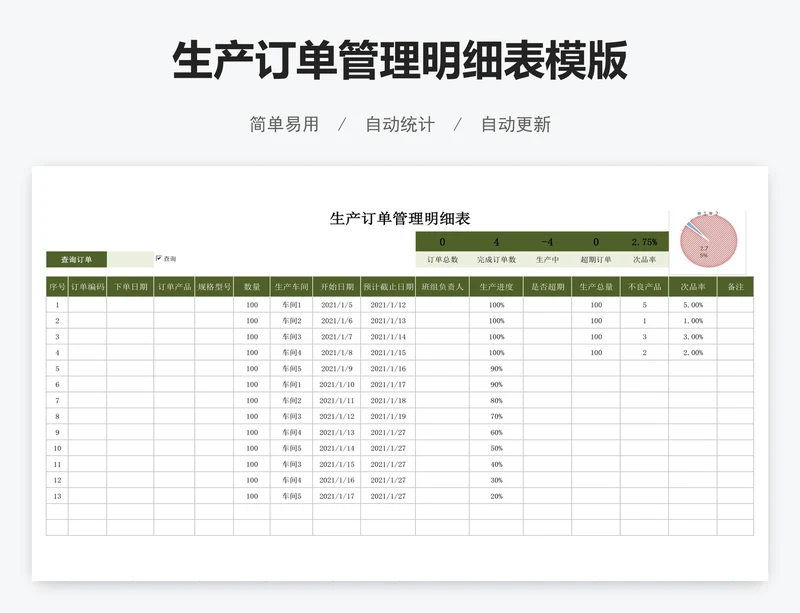Select the 生产车间 column header
800x613 pixels.
pyautogui.click(x=291, y=287)
